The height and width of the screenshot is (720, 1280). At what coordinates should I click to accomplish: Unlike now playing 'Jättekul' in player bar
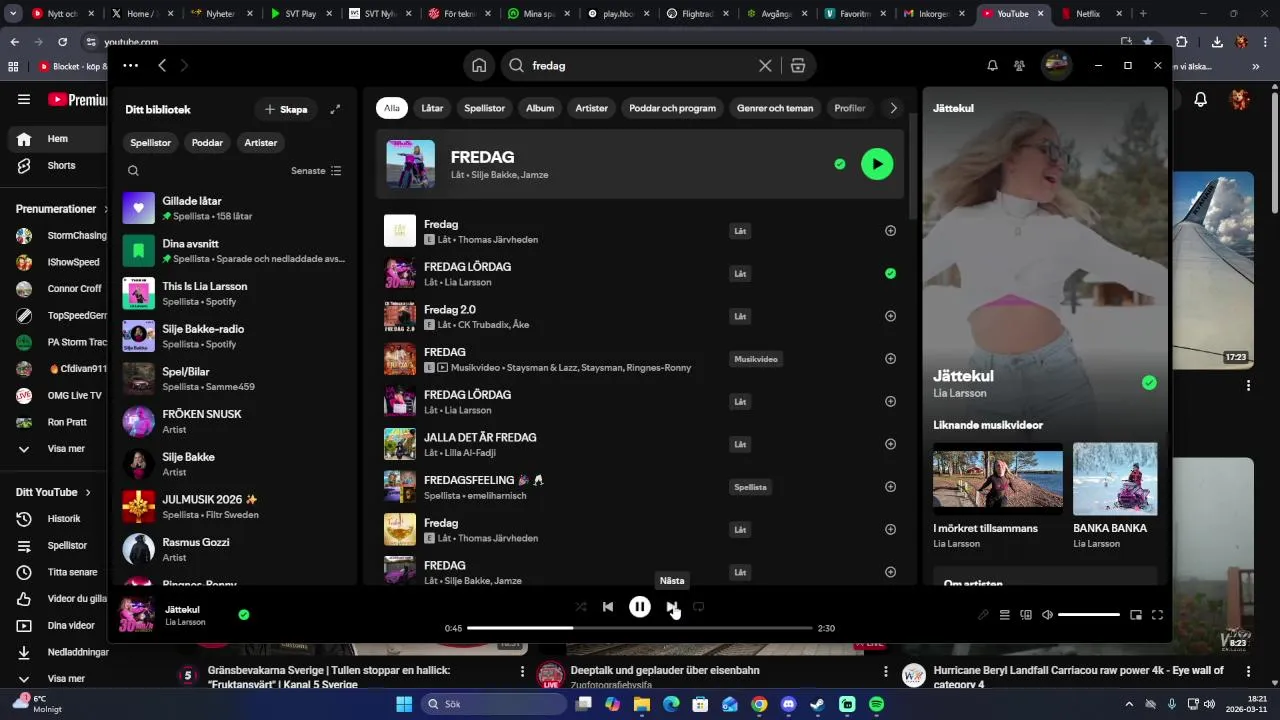tap(244, 615)
